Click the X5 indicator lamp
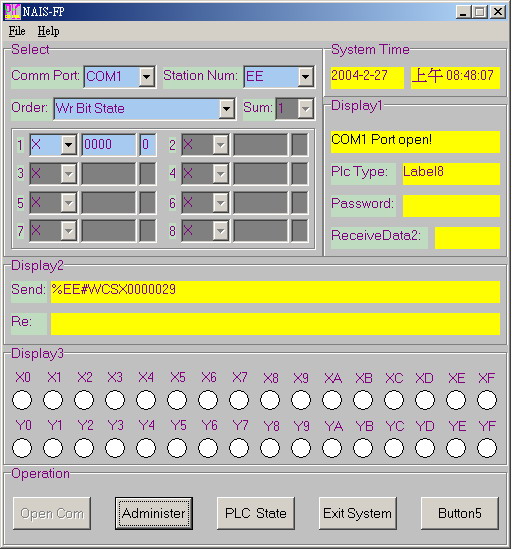The height and width of the screenshot is (550, 512). [x=177, y=400]
